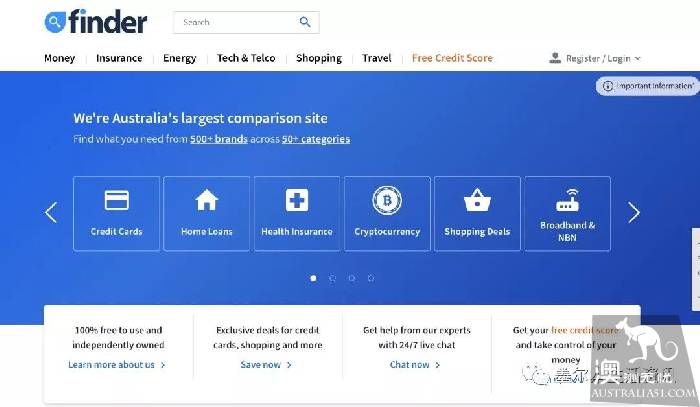
Task: Click the Shopping Deals label text
Action: point(477,232)
